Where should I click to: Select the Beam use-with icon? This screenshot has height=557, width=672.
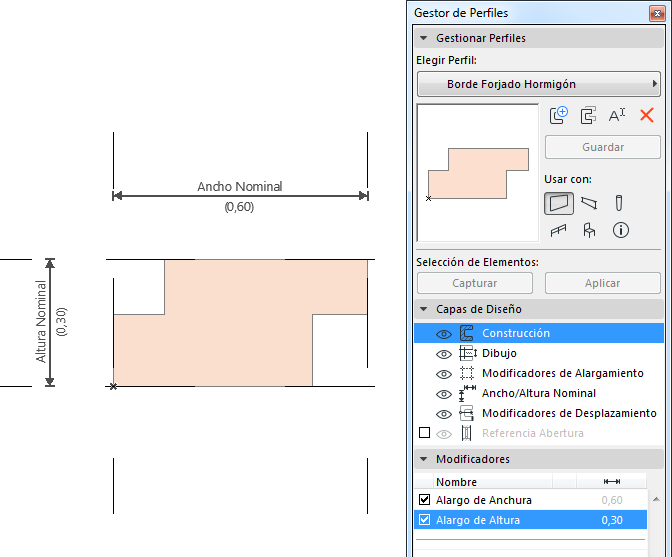(589, 203)
